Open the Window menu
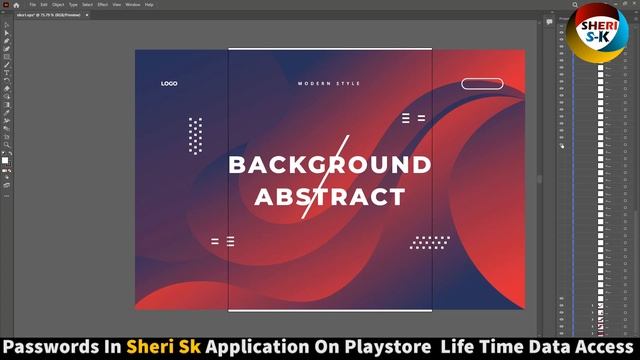The image size is (640, 360). pyautogui.click(x=133, y=5)
